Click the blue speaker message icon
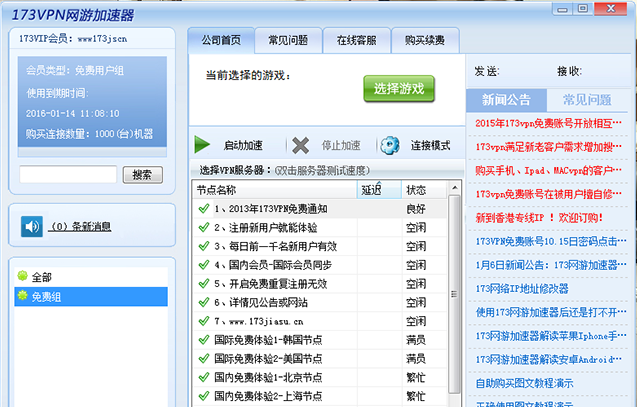Image resolution: width=637 pixels, height=407 pixels. [32, 226]
